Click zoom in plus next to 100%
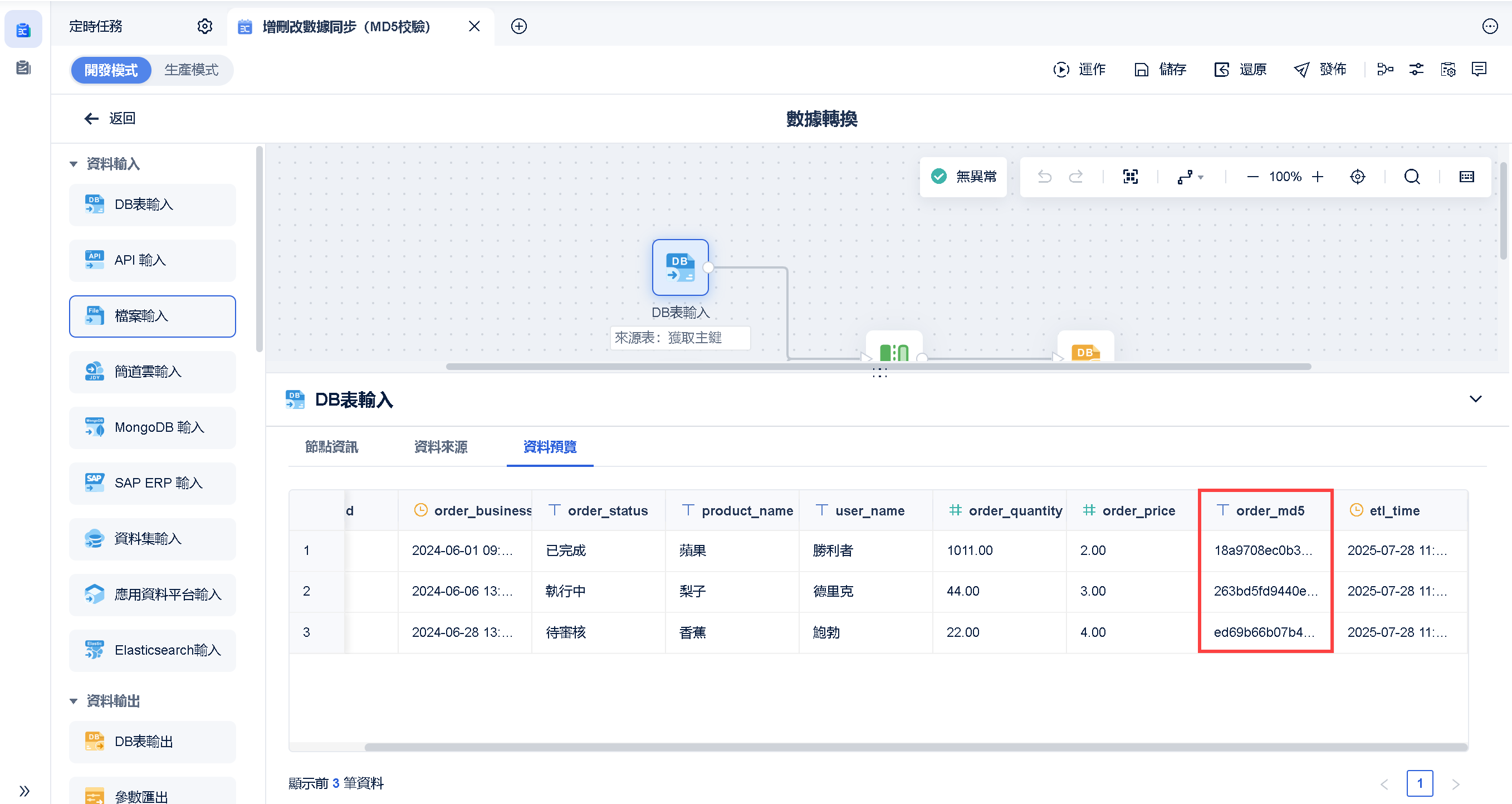 (1318, 177)
